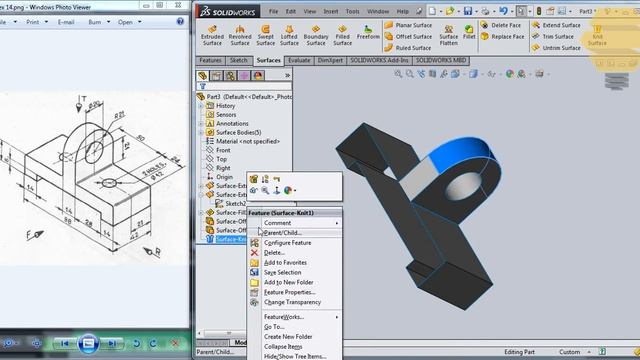Select the Extruded Surface tool
The height and width of the screenshot is (360, 640).
(212, 35)
